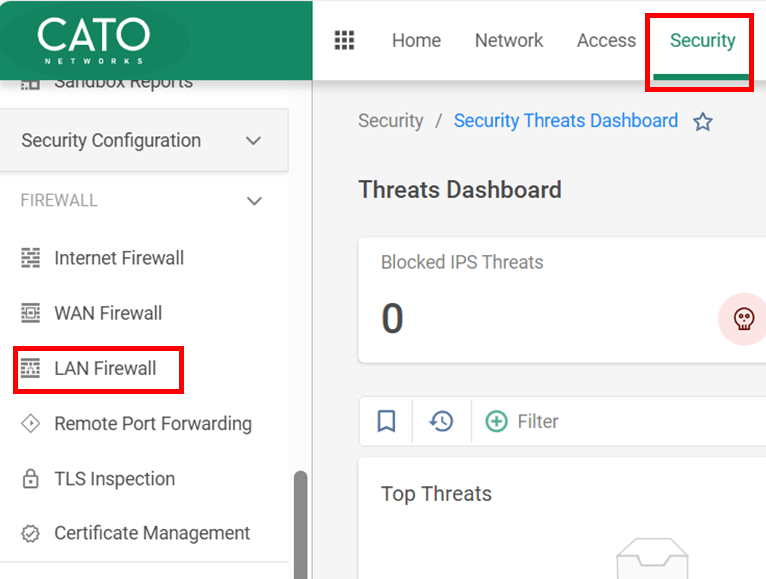This screenshot has height=579, width=766.
Task: Select the Security tab
Action: click(702, 41)
